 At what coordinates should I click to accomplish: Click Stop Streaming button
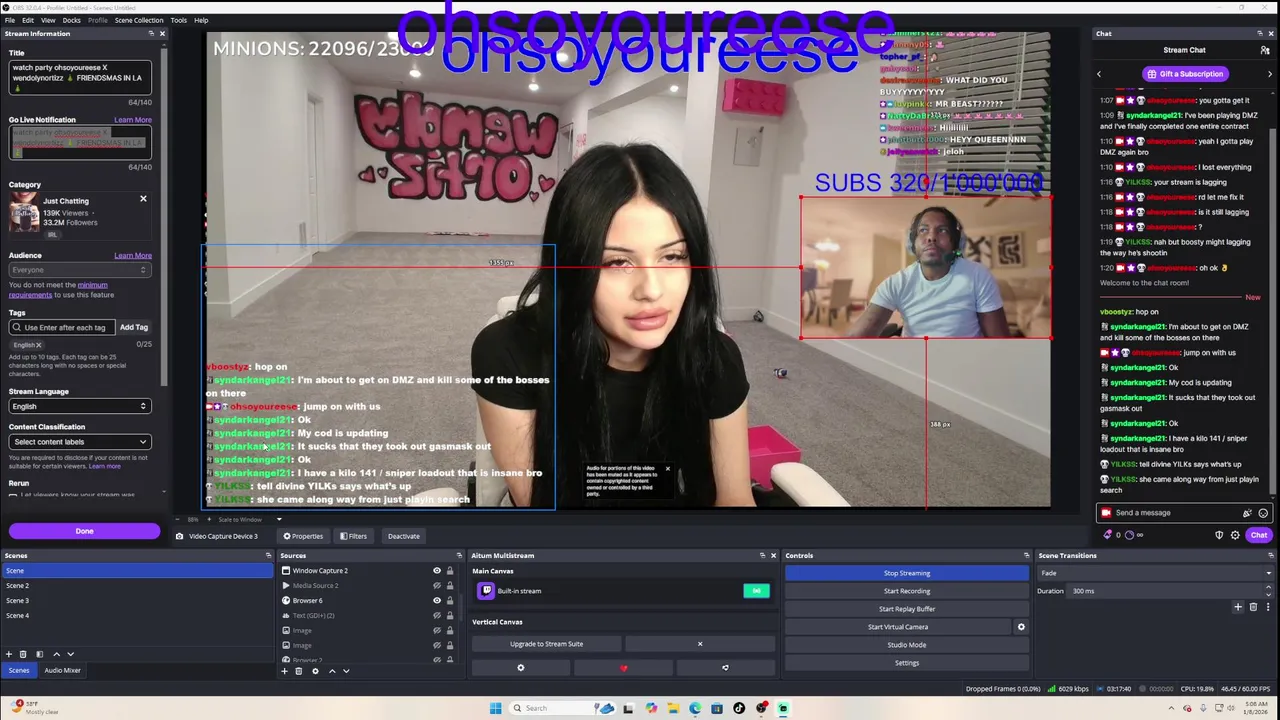(907, 573)
